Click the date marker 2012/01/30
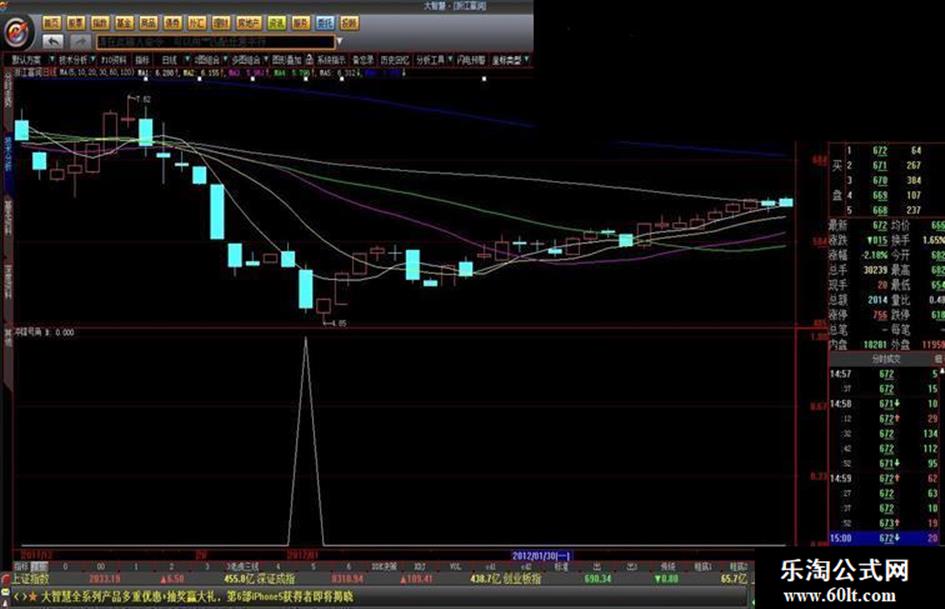 (540, 556)
